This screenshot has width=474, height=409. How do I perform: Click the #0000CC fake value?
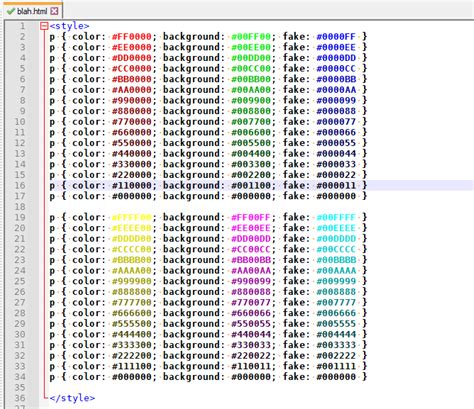click(x=336, y=69)
